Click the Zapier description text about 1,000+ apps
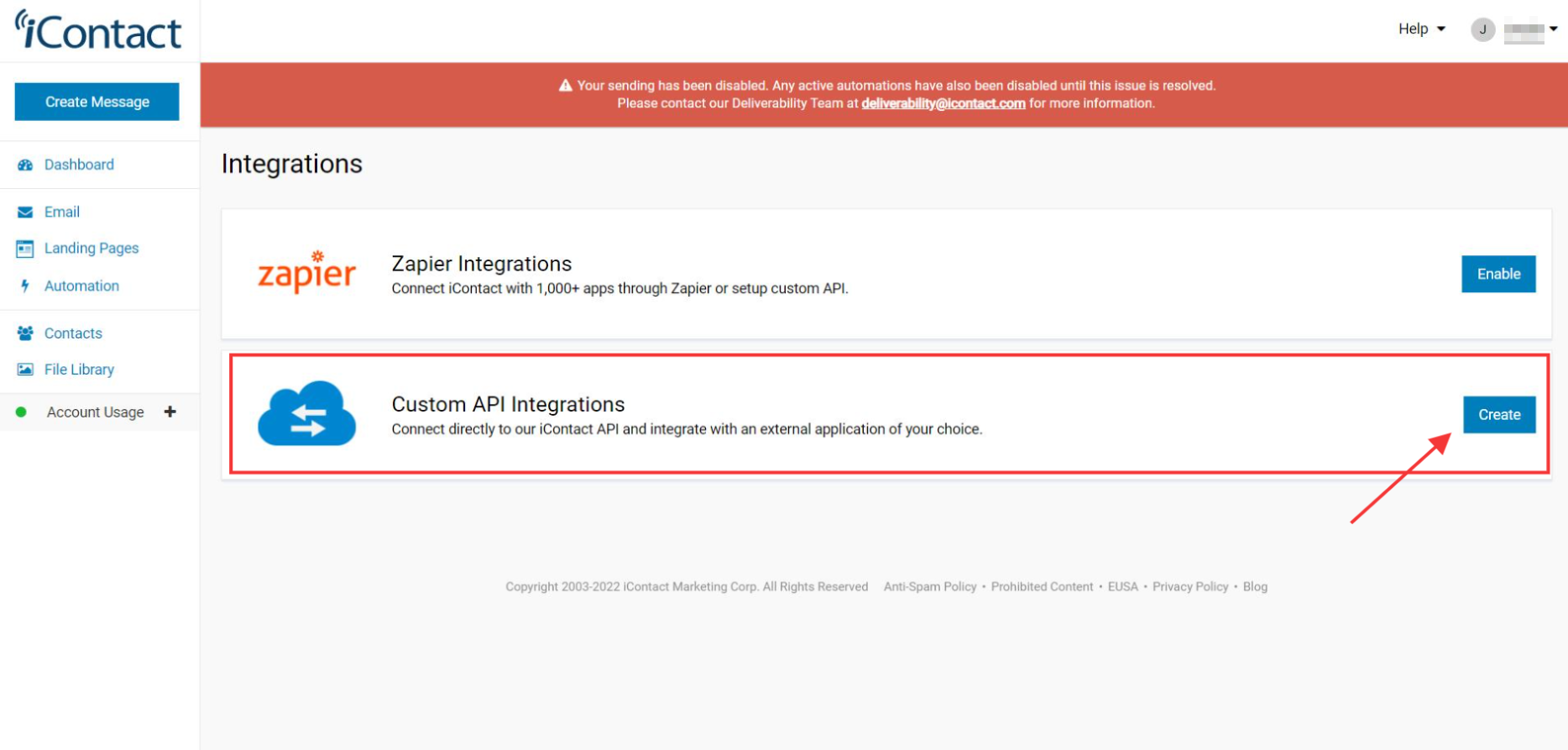 pos(619,289)
